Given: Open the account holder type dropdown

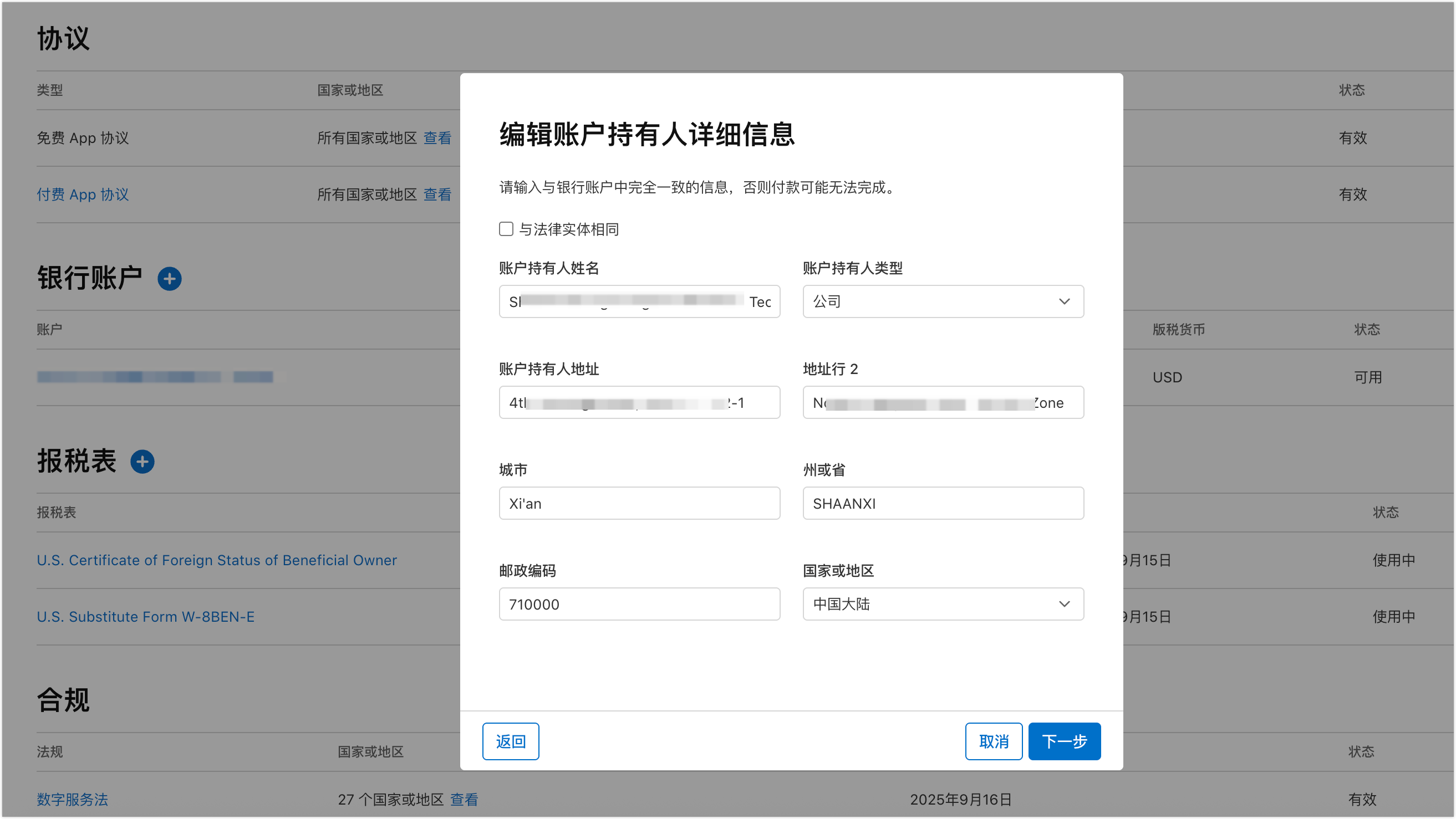Looking at the screenshot, I should (x=943, y=301).
